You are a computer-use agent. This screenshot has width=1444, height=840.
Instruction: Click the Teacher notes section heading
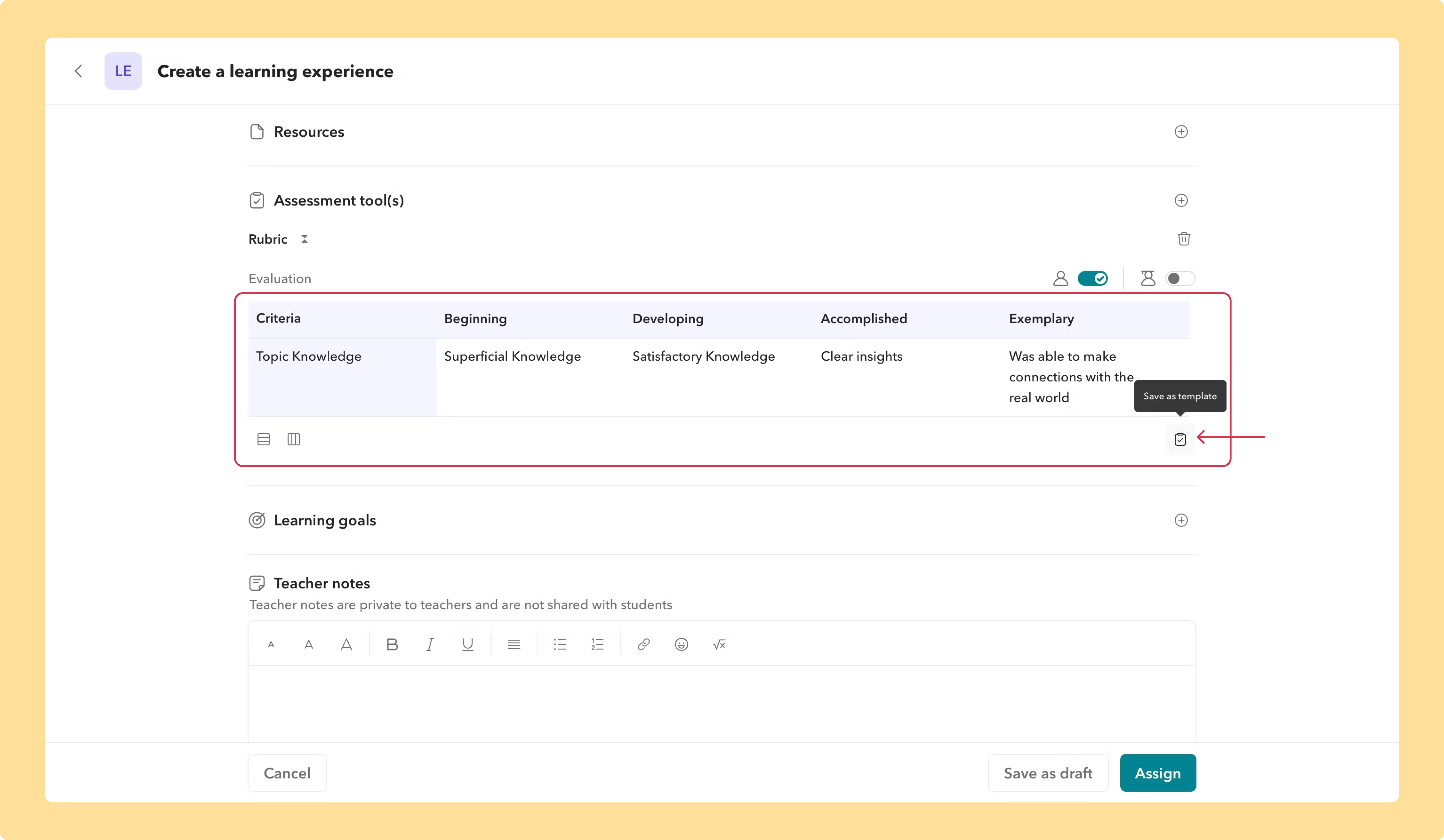tap(322, 583)
